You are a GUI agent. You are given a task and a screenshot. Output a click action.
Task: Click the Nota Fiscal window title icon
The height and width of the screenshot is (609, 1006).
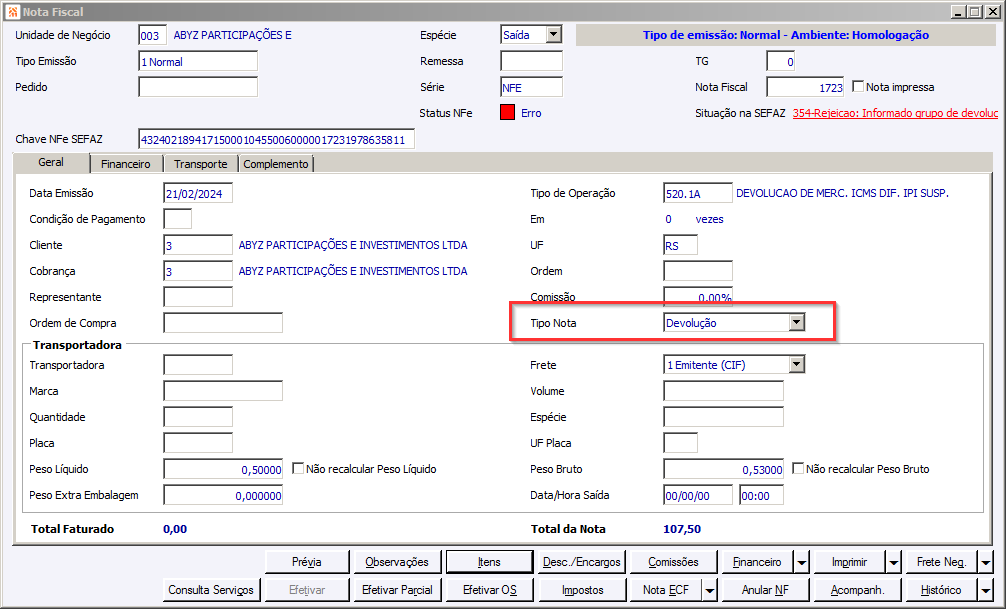(12, 12)
